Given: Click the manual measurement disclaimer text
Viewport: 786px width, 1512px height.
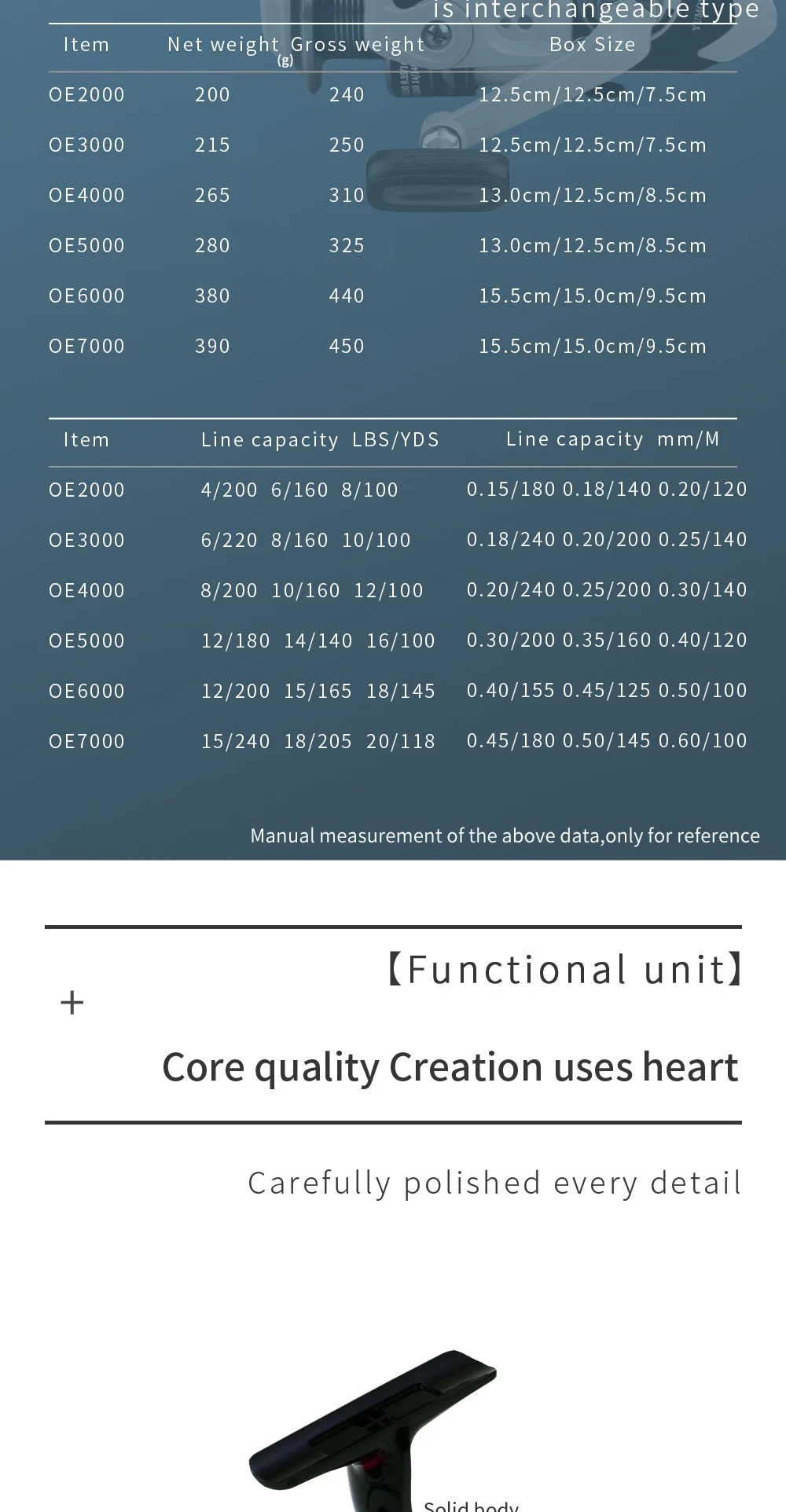Looking at the screenshot, I should (505, 835).
